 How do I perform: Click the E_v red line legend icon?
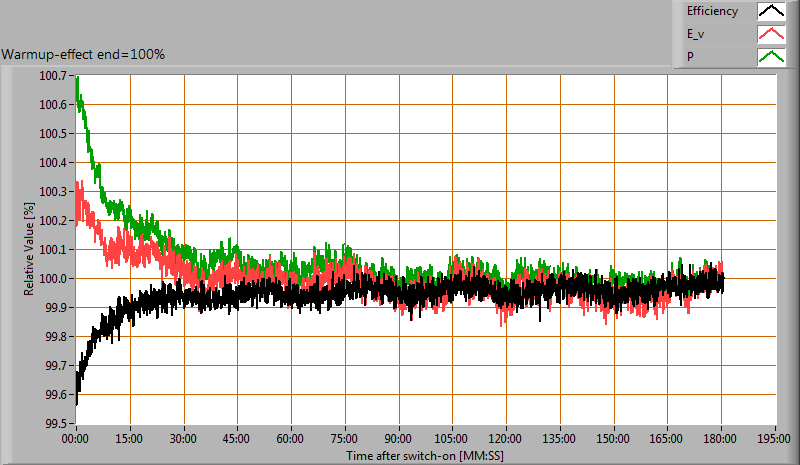770,34
